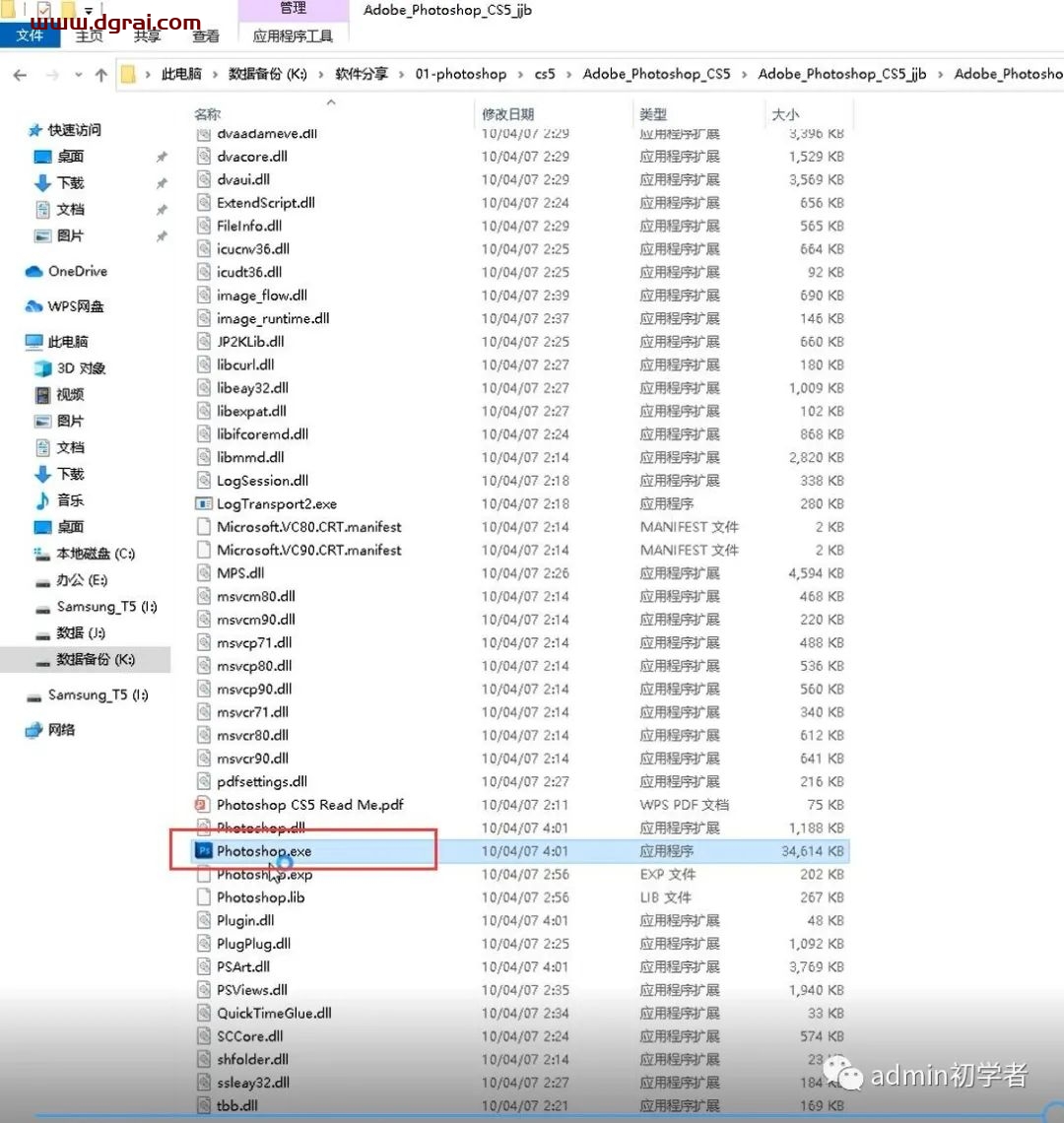Viewport: 1064px width, 1123px height.
Task: Expand breadcrumb chevron after 此电脑
Action: (215, 75)
